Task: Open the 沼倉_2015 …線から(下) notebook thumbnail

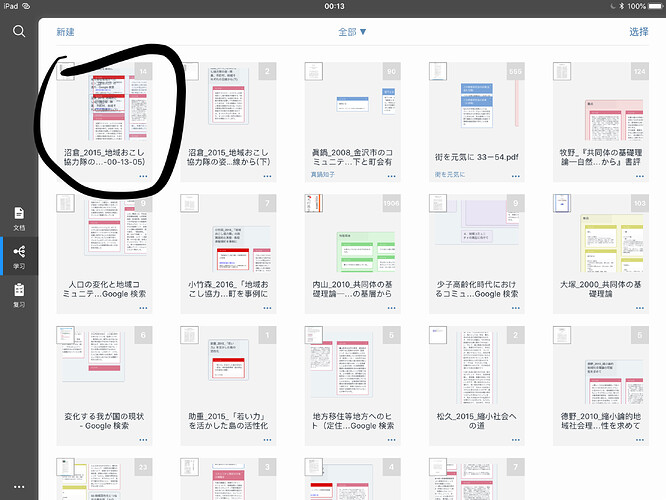Action: tap(229, 102)
